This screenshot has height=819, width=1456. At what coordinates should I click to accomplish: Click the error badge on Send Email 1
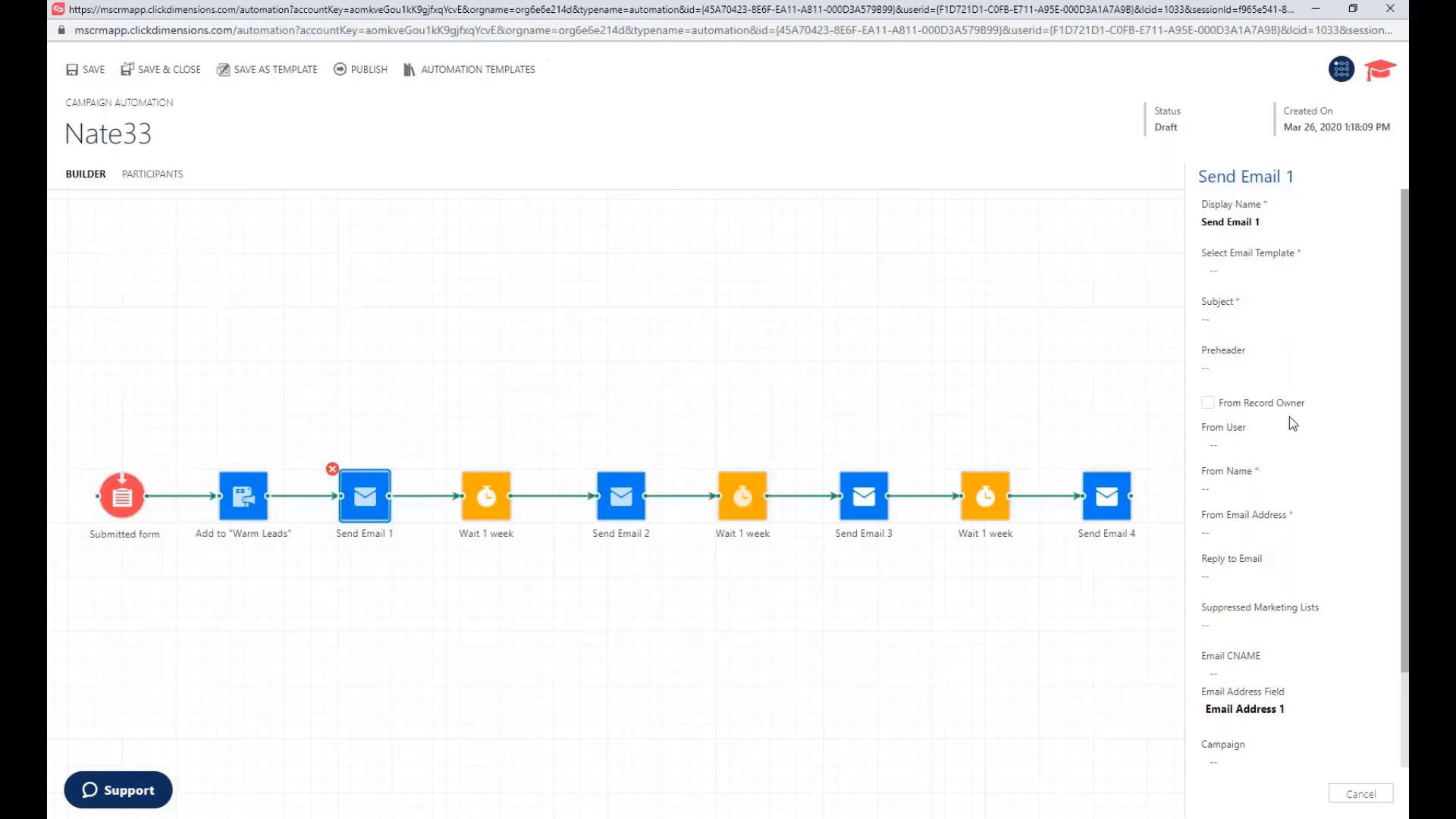click(332, 469)
